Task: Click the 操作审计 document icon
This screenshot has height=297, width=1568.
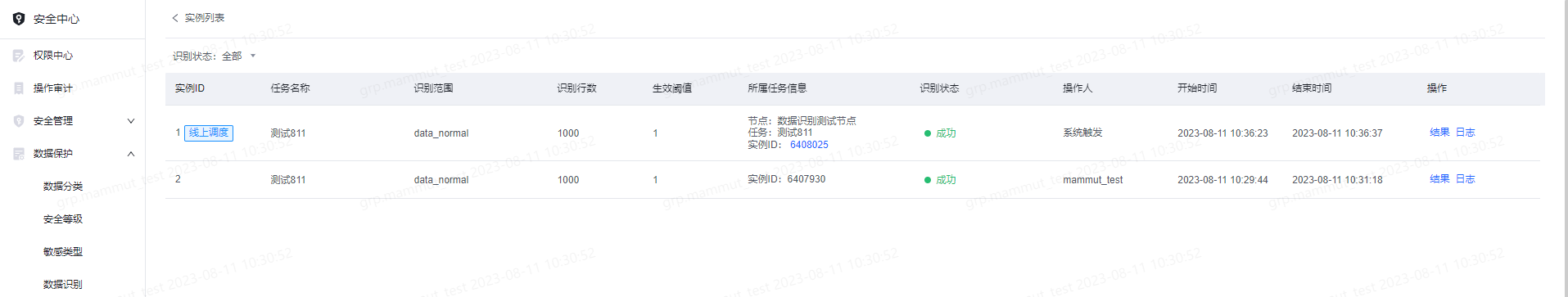Action: click(x=19, y=88)
